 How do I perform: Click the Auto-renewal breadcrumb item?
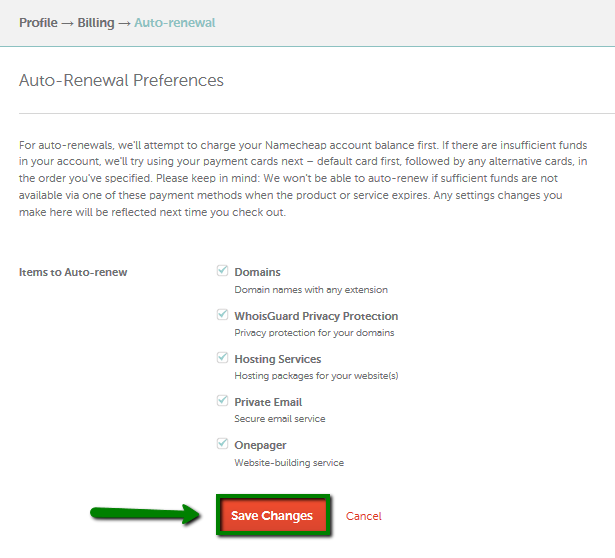pos(174,22)
